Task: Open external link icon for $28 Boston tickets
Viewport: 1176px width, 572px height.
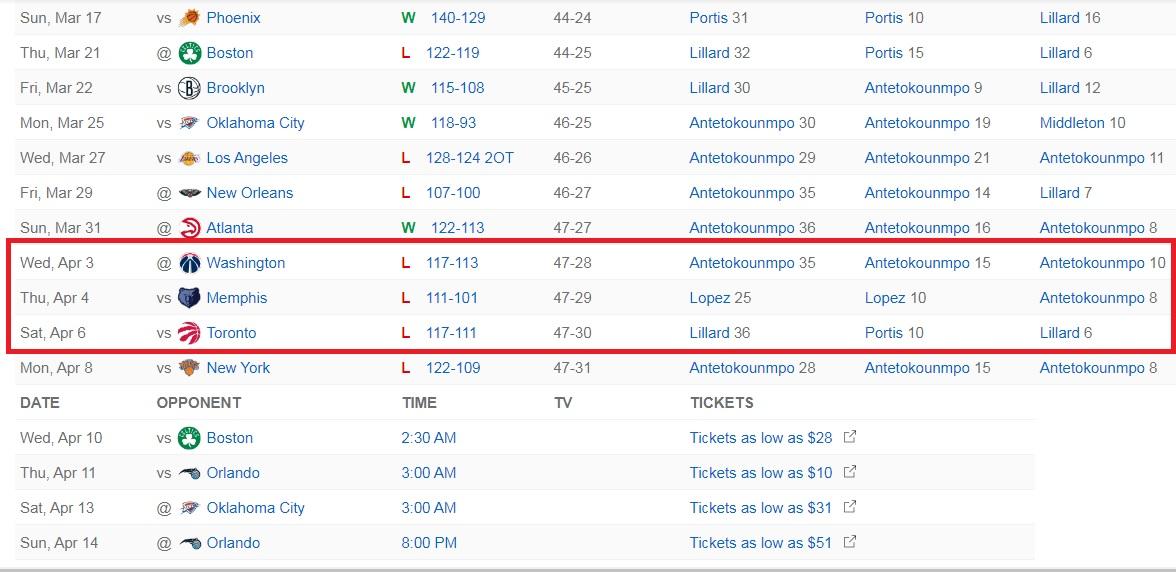Action: 850,437
